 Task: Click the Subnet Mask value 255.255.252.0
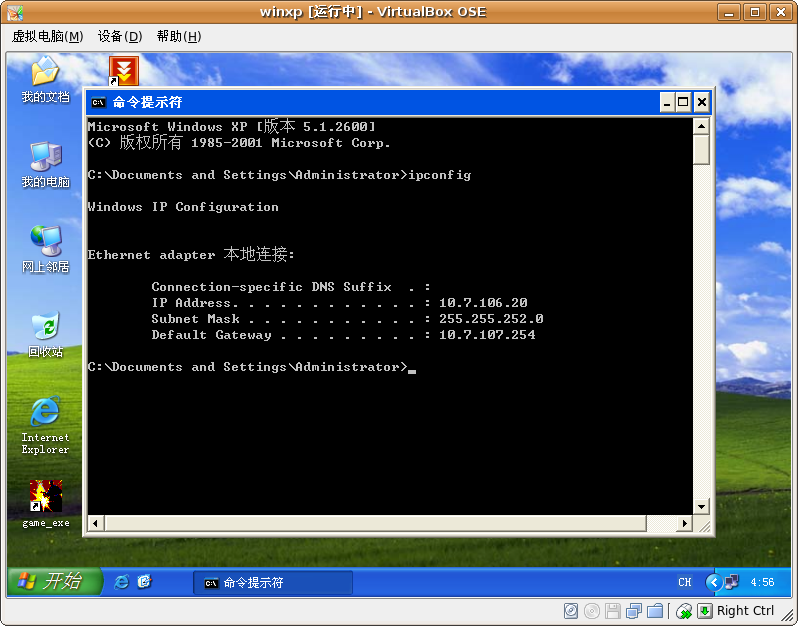pyautogui.click(x=491, y=319)
